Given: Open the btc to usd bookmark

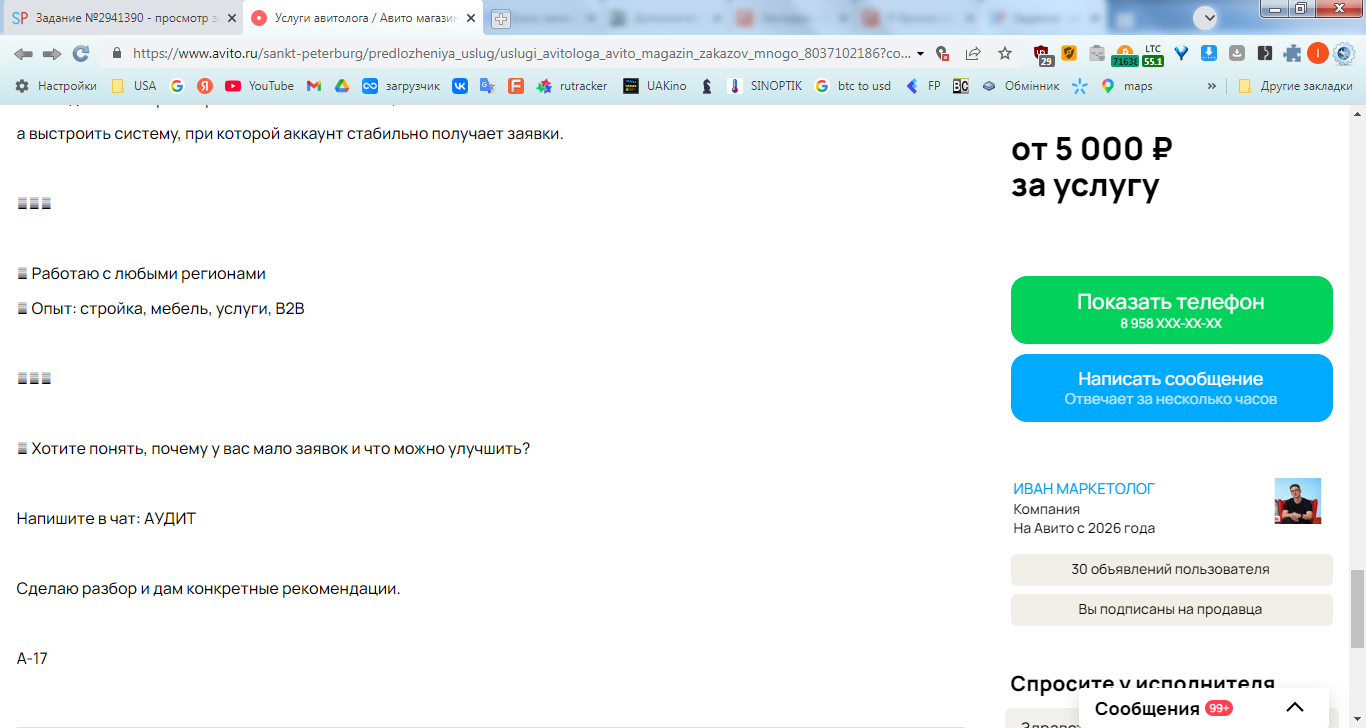Looking at the screenshot, I should (x=852, y=86).
